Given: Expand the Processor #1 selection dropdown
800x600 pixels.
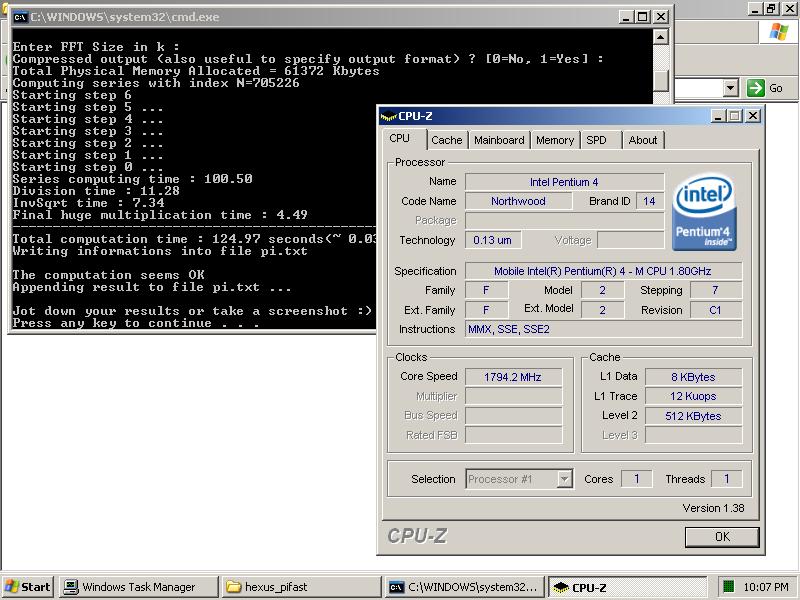Looking at the screenshot, I should click(564, 479).
